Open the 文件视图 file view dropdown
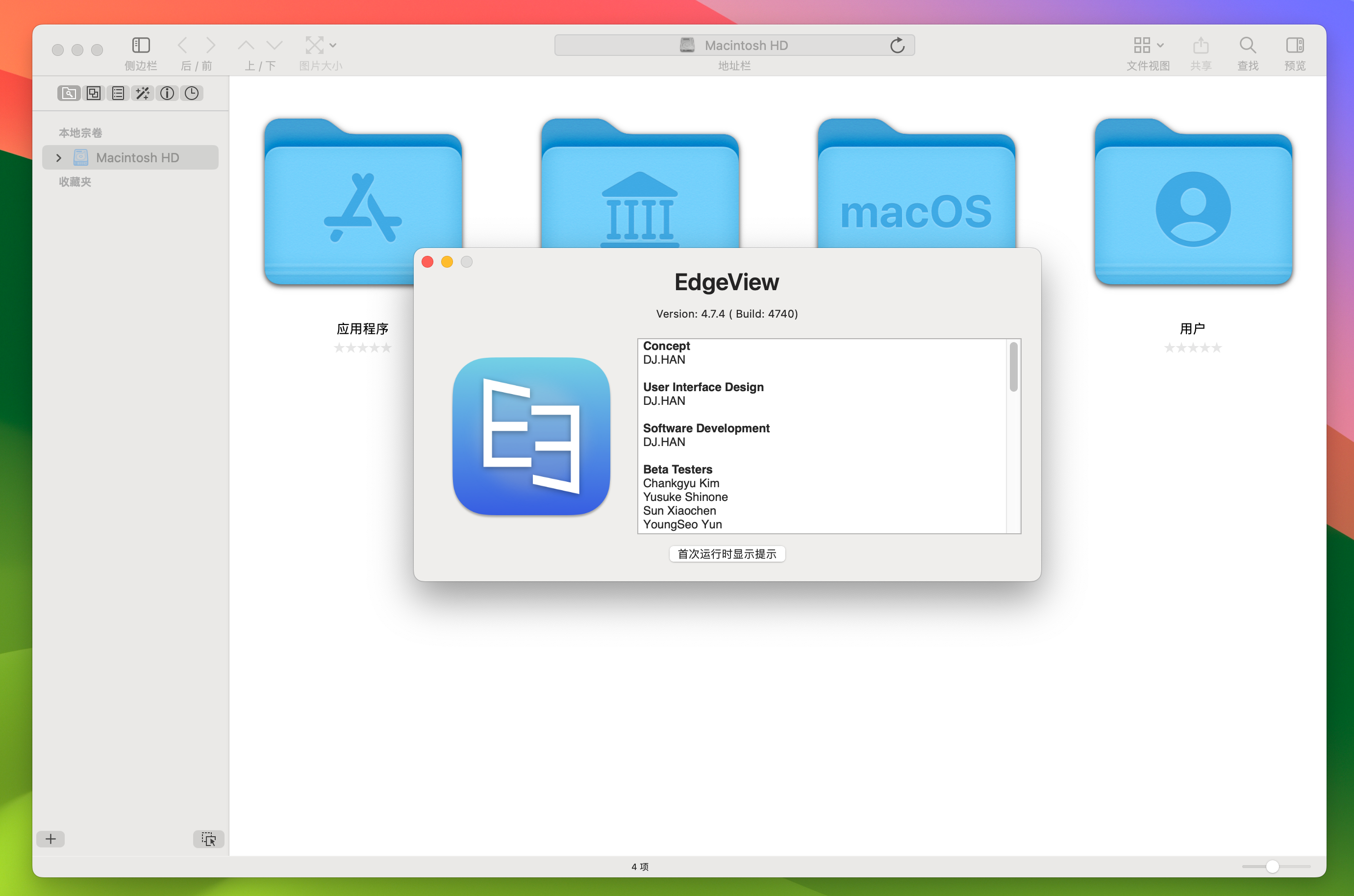This screenshot has height=896, width=1354. point(1148,45)
